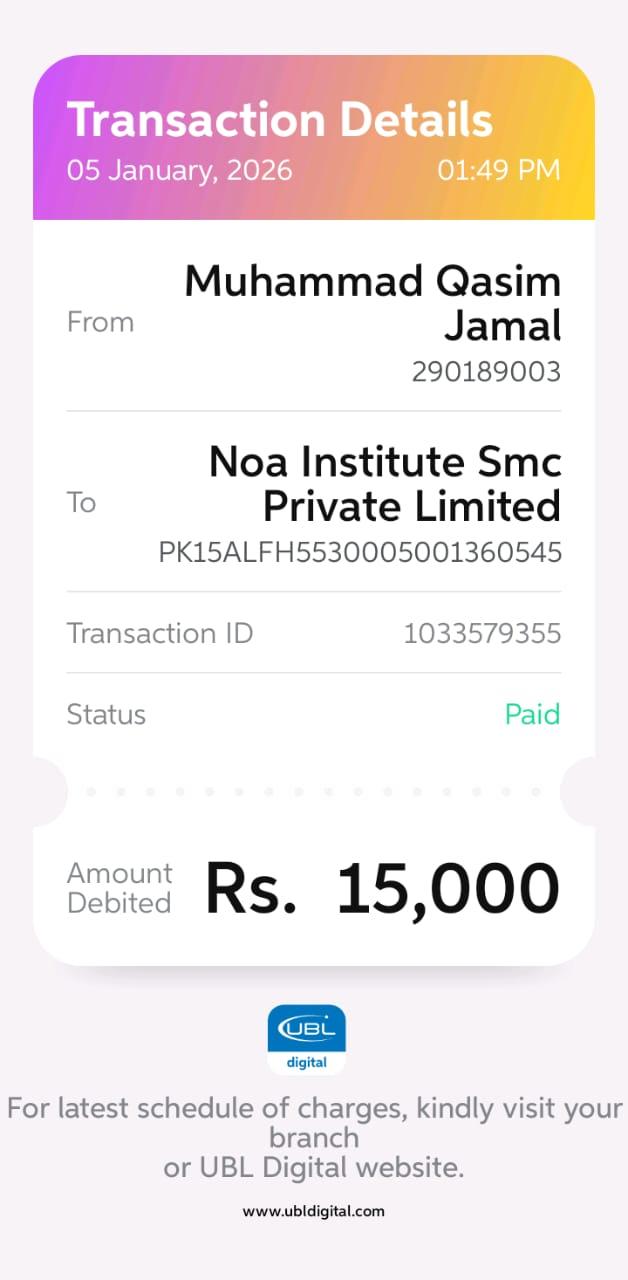Tap sender account number 290189003
Image resolution: width=628 pixels, height=1280 pixels.
[486, 372]
